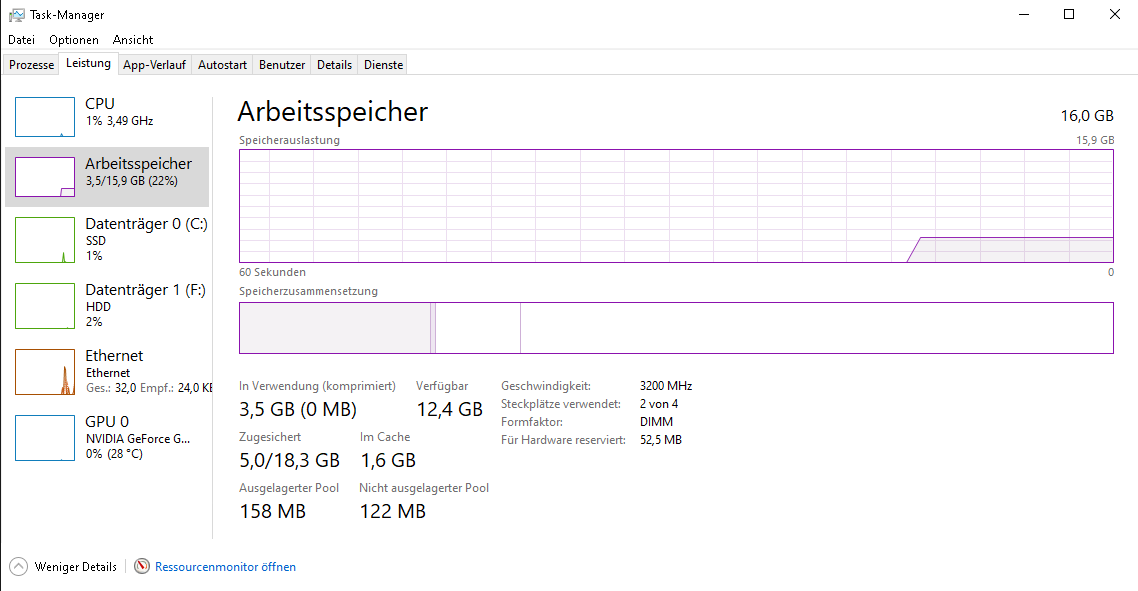Switch to the Dienste tab
The image size is (1138, 591).
[x=384, y=65]
